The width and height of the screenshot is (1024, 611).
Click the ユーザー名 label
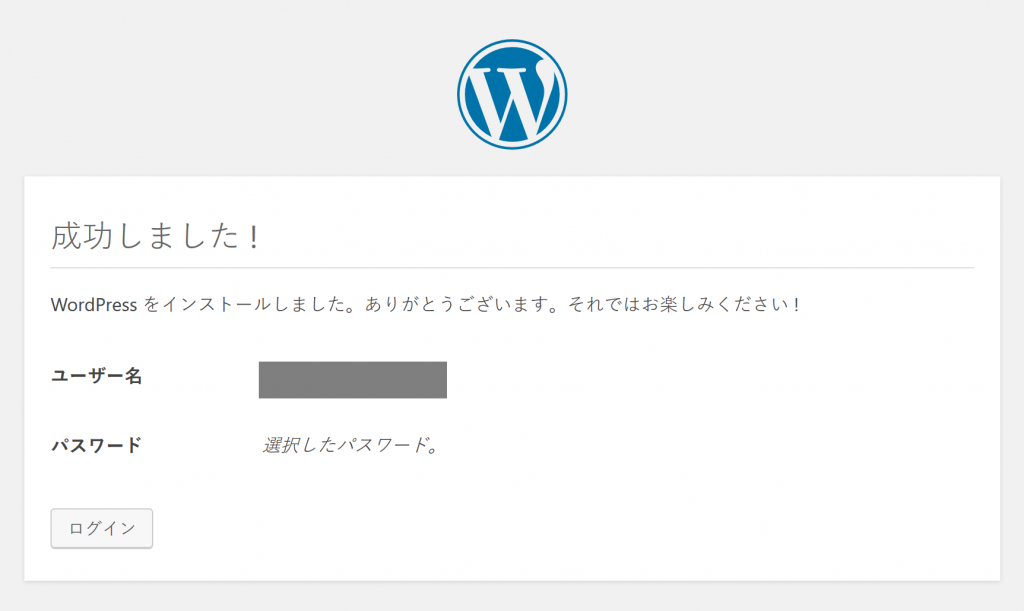point(96,377)
